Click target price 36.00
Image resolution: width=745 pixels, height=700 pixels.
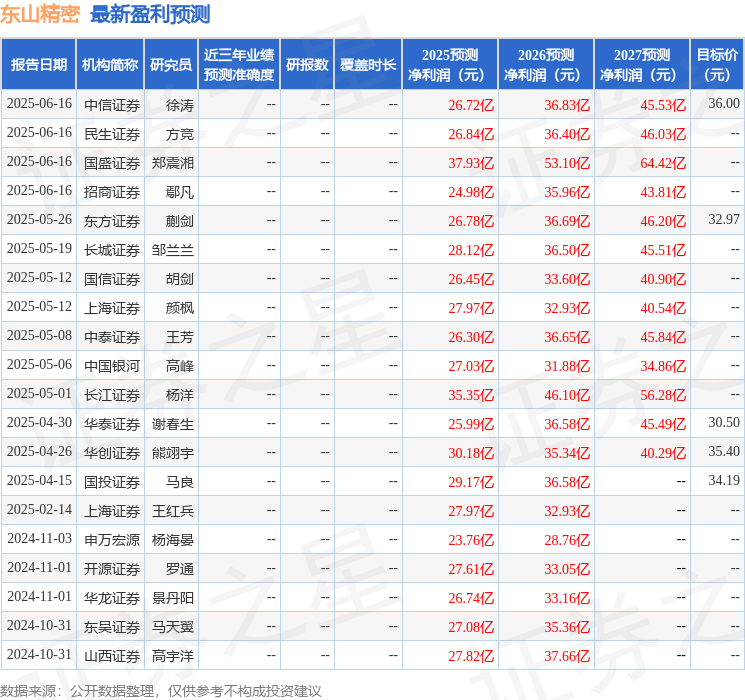point(724,103)
